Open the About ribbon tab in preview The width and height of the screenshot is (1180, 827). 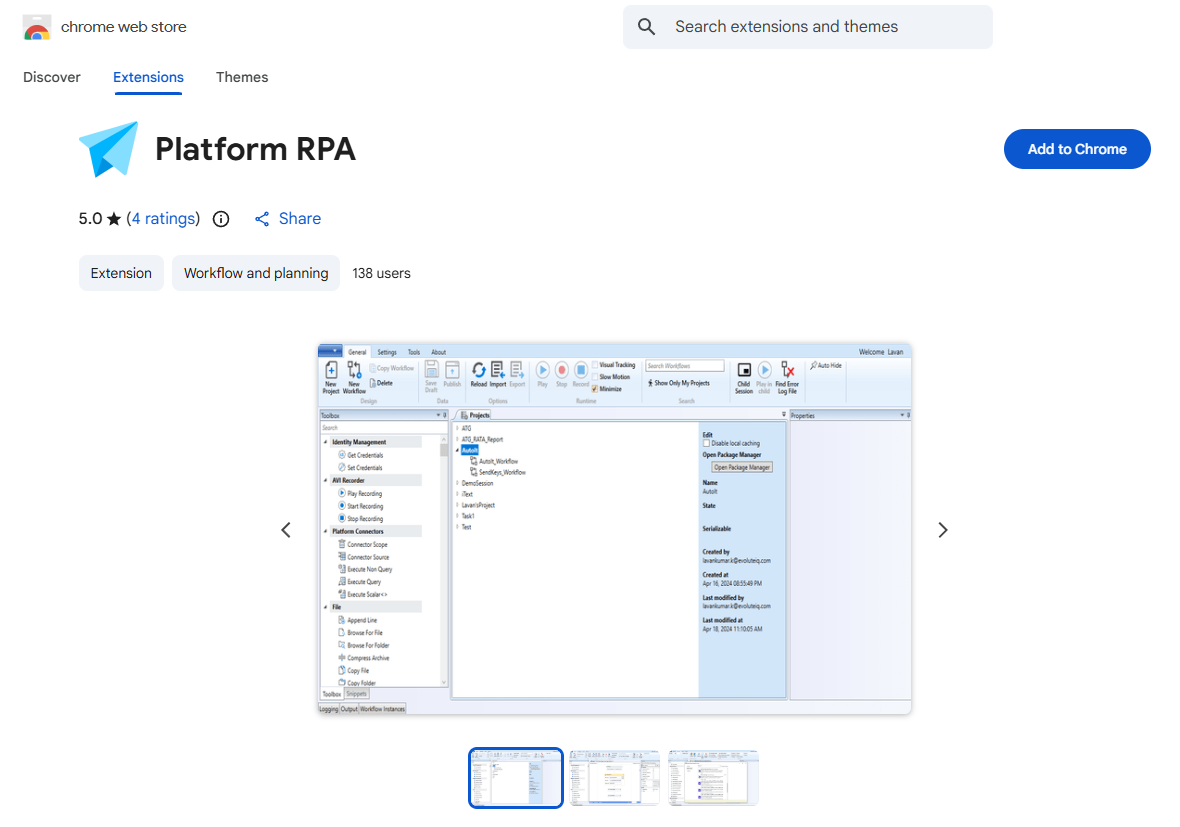[x=439, y=352]
